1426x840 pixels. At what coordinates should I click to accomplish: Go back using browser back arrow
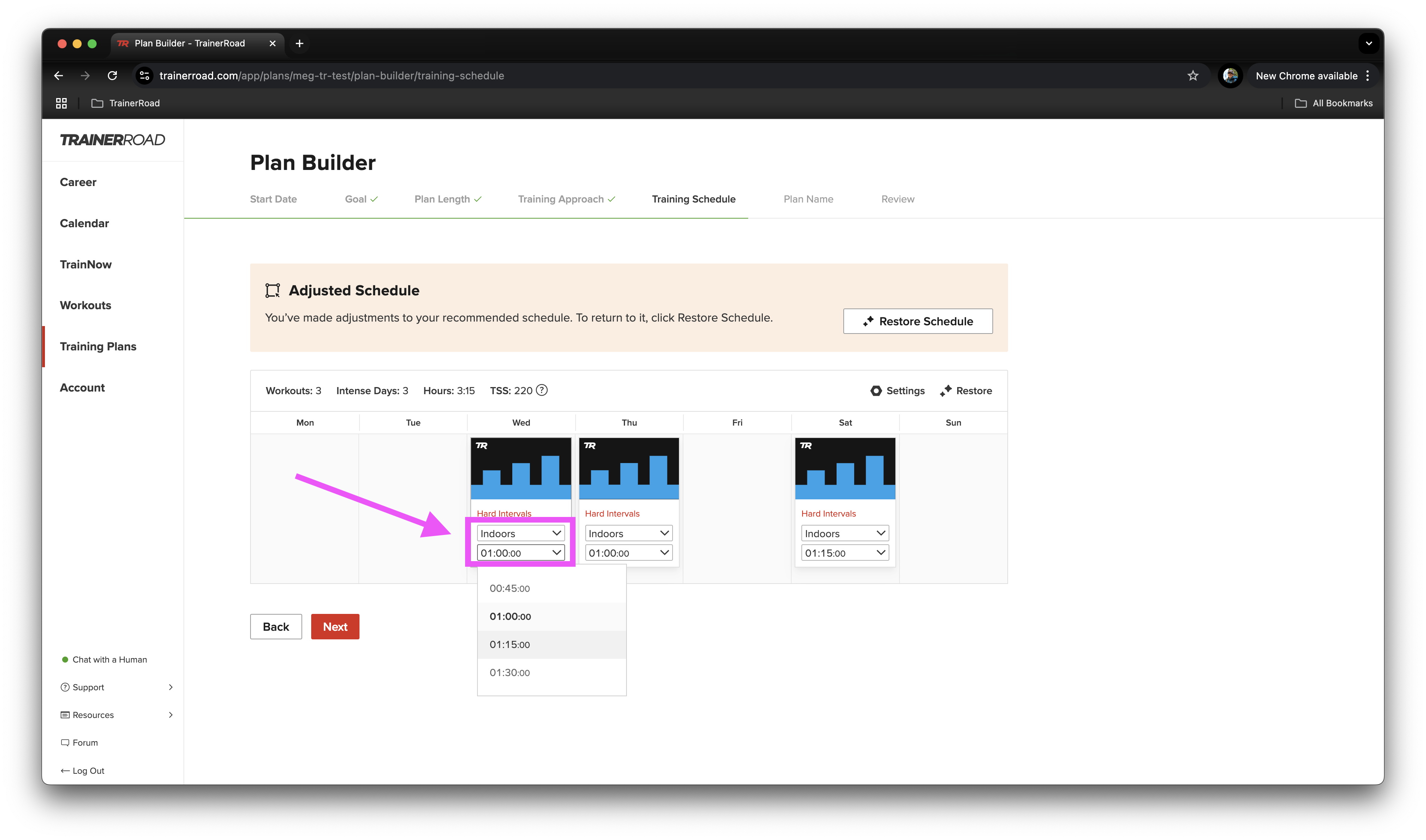pyautogui.click(x=58, y=76)
